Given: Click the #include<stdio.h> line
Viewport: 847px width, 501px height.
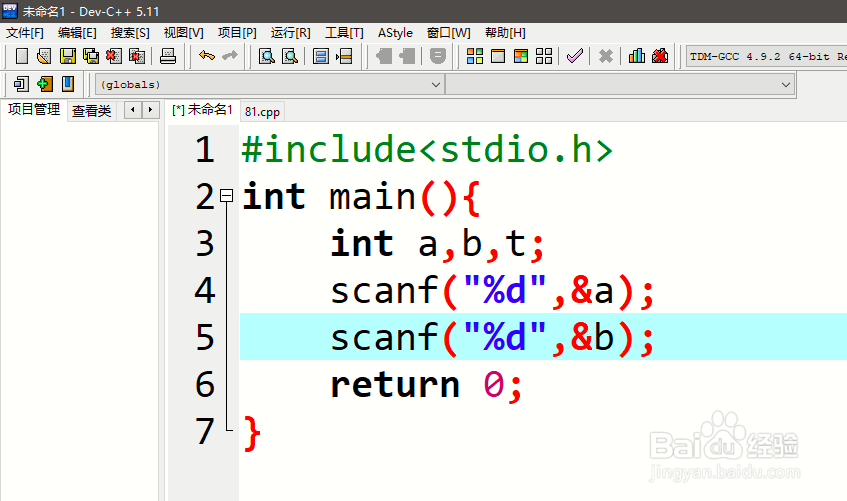Looking at the screenshot, I should coord(427,150).
